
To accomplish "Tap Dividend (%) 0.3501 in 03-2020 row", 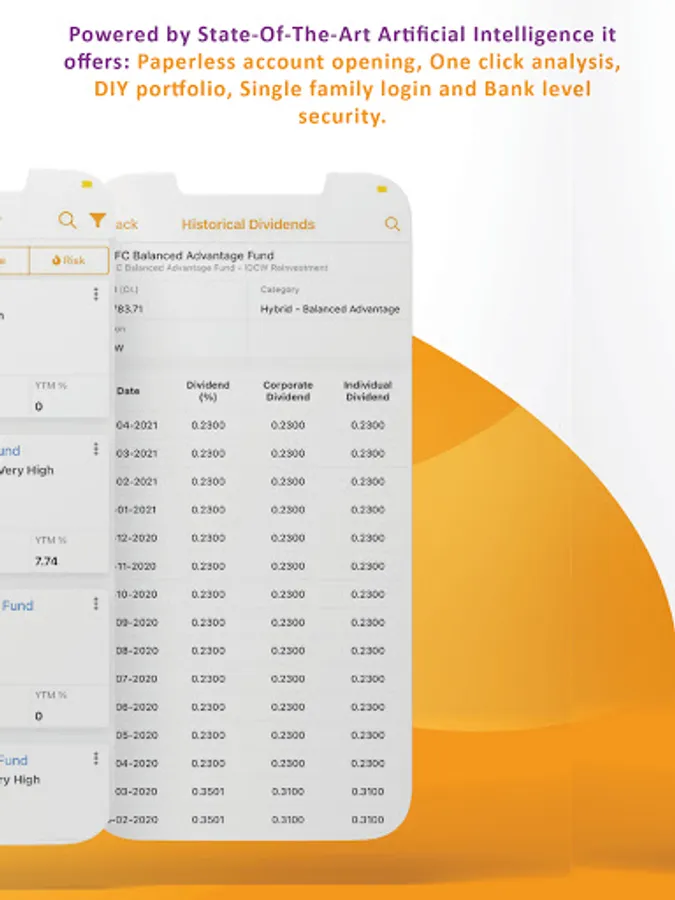I will (208, 792).
